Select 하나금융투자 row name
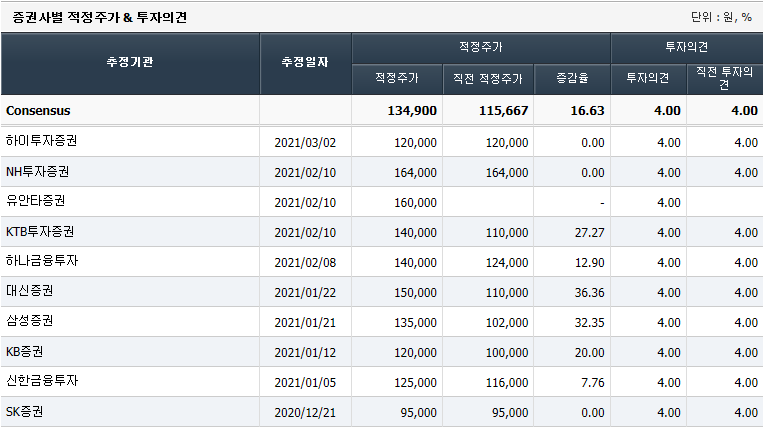765x433 pixels. point(42,261)
